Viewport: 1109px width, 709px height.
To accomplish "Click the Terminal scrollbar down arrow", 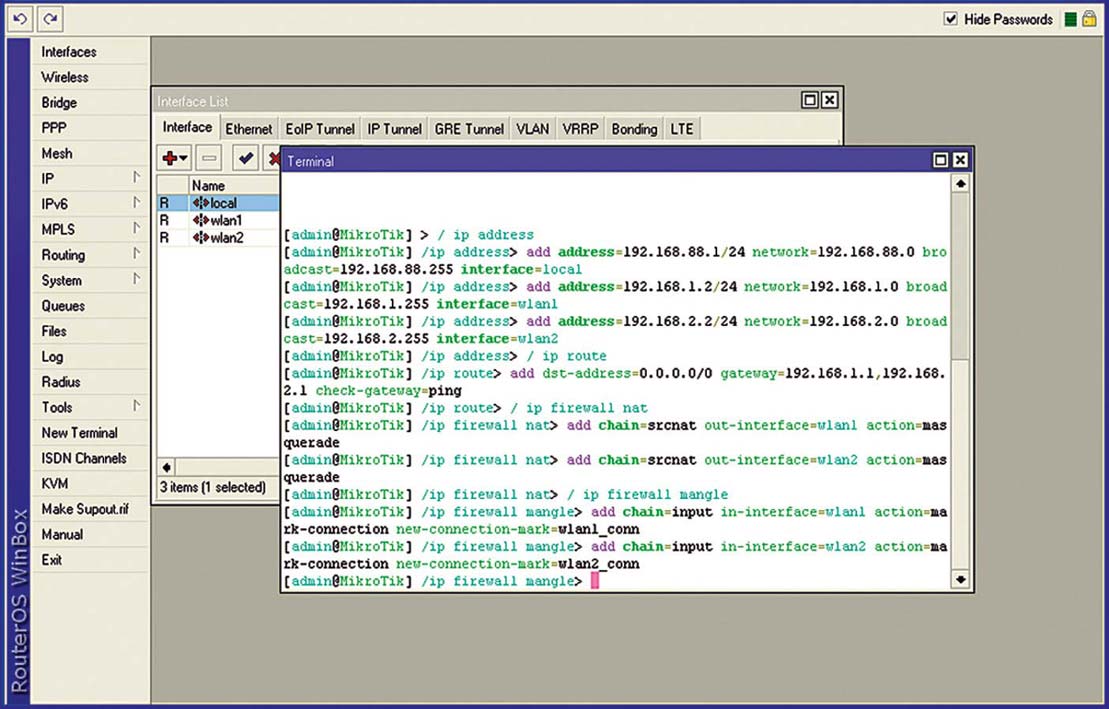I will [x=960, y=580].
